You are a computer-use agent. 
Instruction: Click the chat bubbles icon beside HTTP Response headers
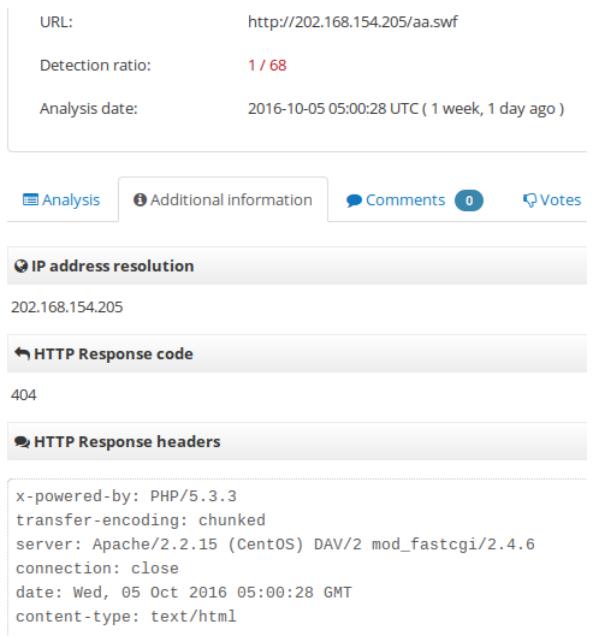pyautogui.click(x=22, y=442)
